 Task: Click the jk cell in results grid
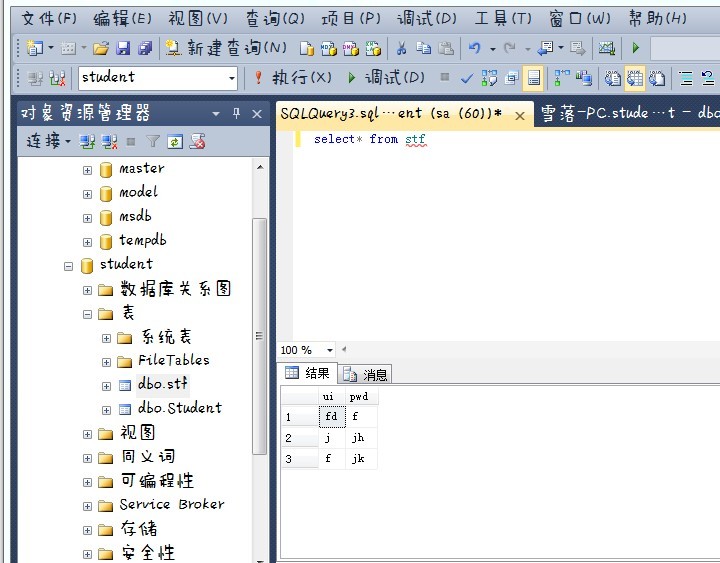tap(361, 459)
